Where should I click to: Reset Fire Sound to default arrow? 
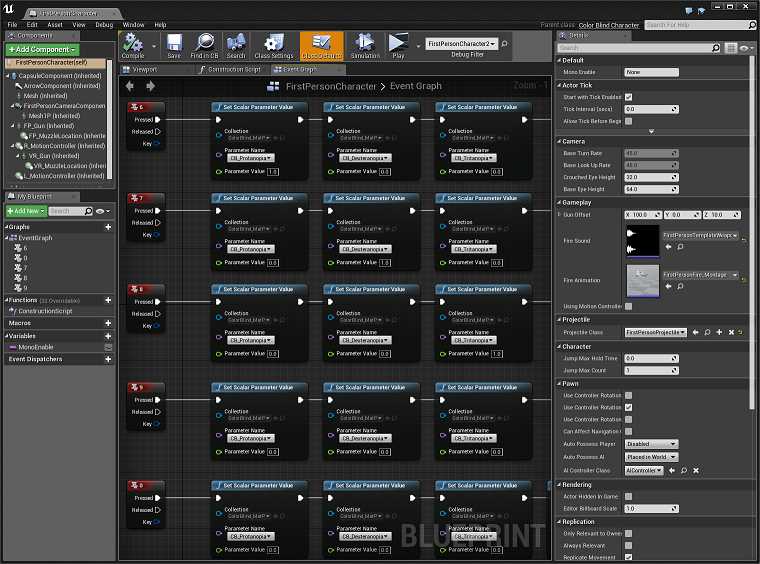tap(744, 240)
